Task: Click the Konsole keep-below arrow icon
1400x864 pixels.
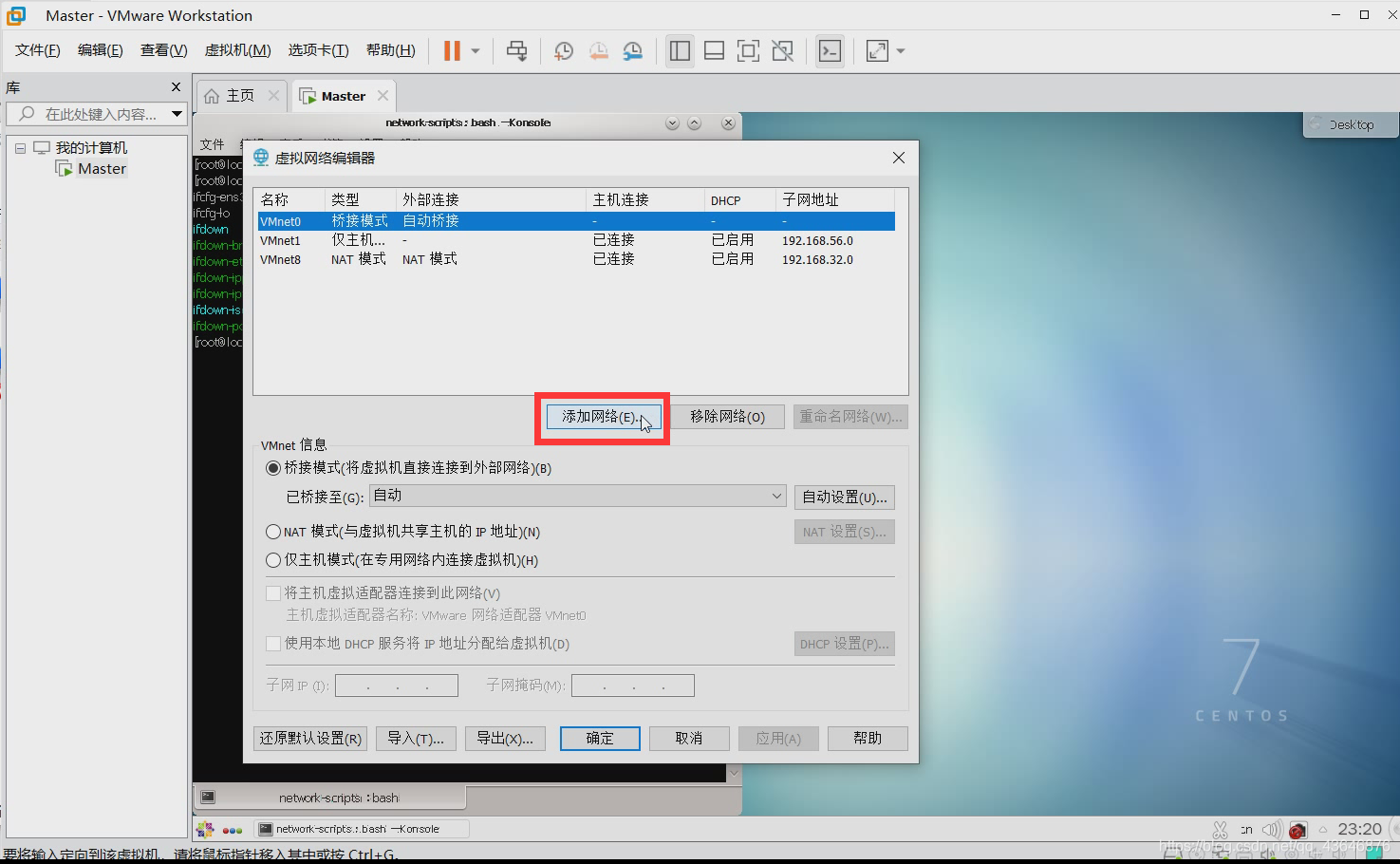Action: coord(673,123)
